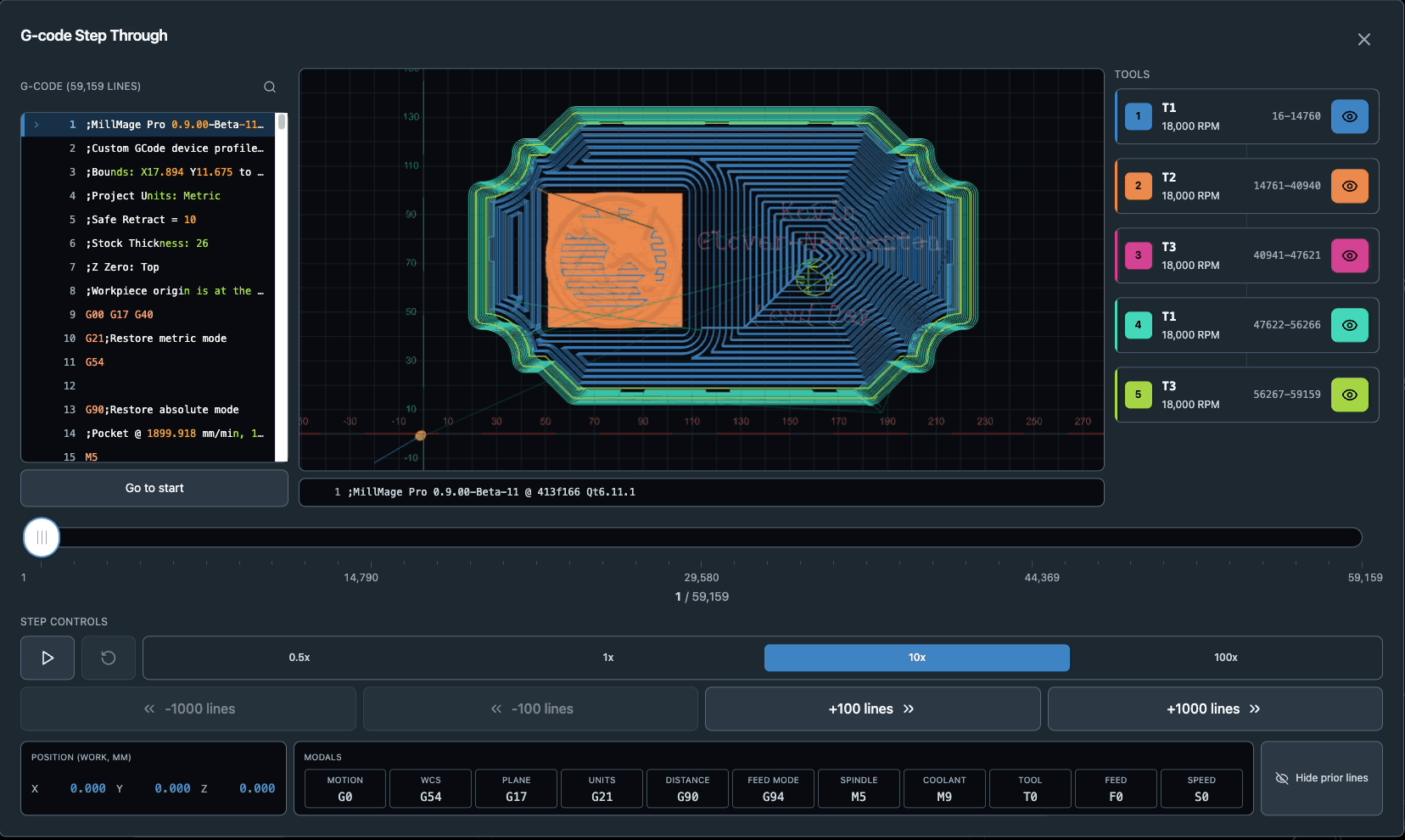Click the COOLANT M9 modal box

point(945,788)
